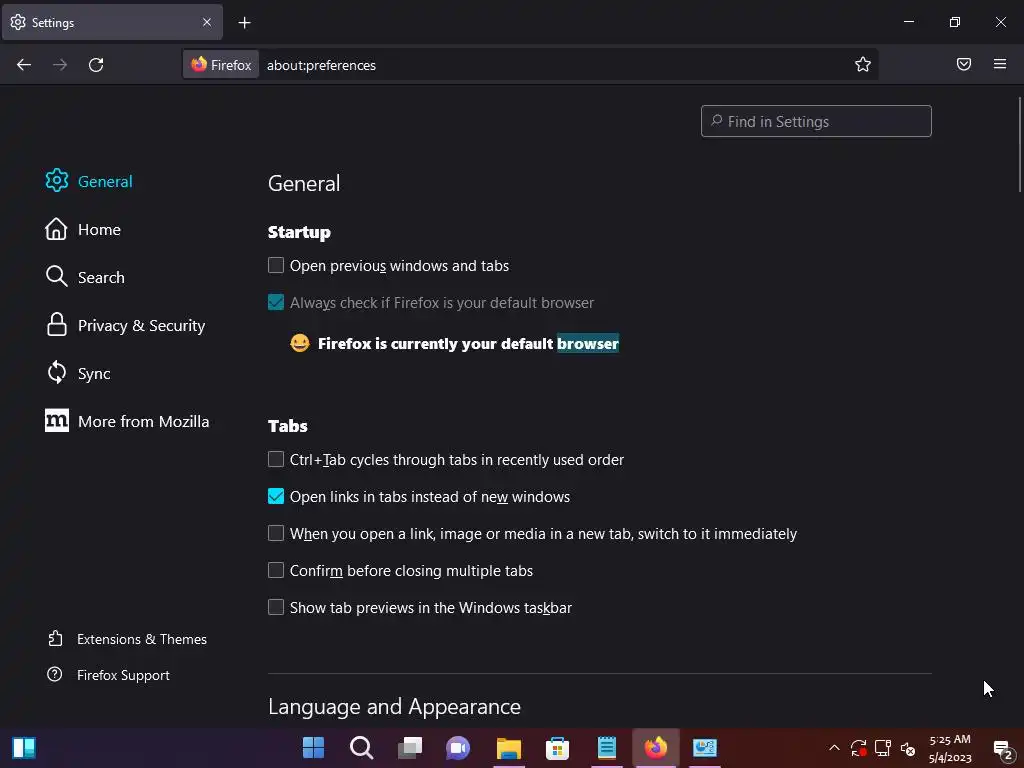The width and height of the screenshot is (1024, 768).
Task: Open a new tab with the plus button
Action: pos(244,23)
